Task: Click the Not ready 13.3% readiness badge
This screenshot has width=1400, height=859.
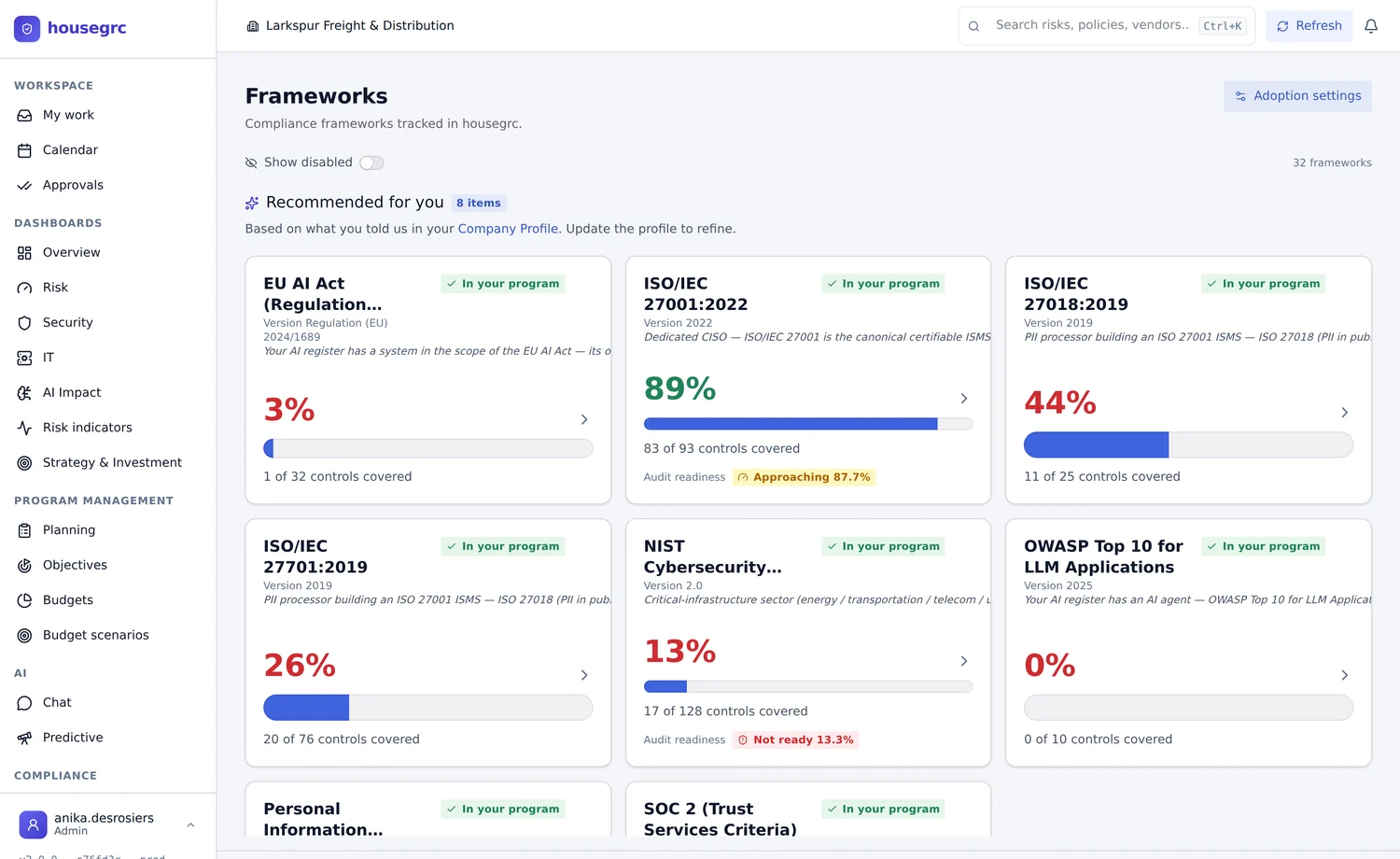Action: pyautogui.click(x=795, y=740)
